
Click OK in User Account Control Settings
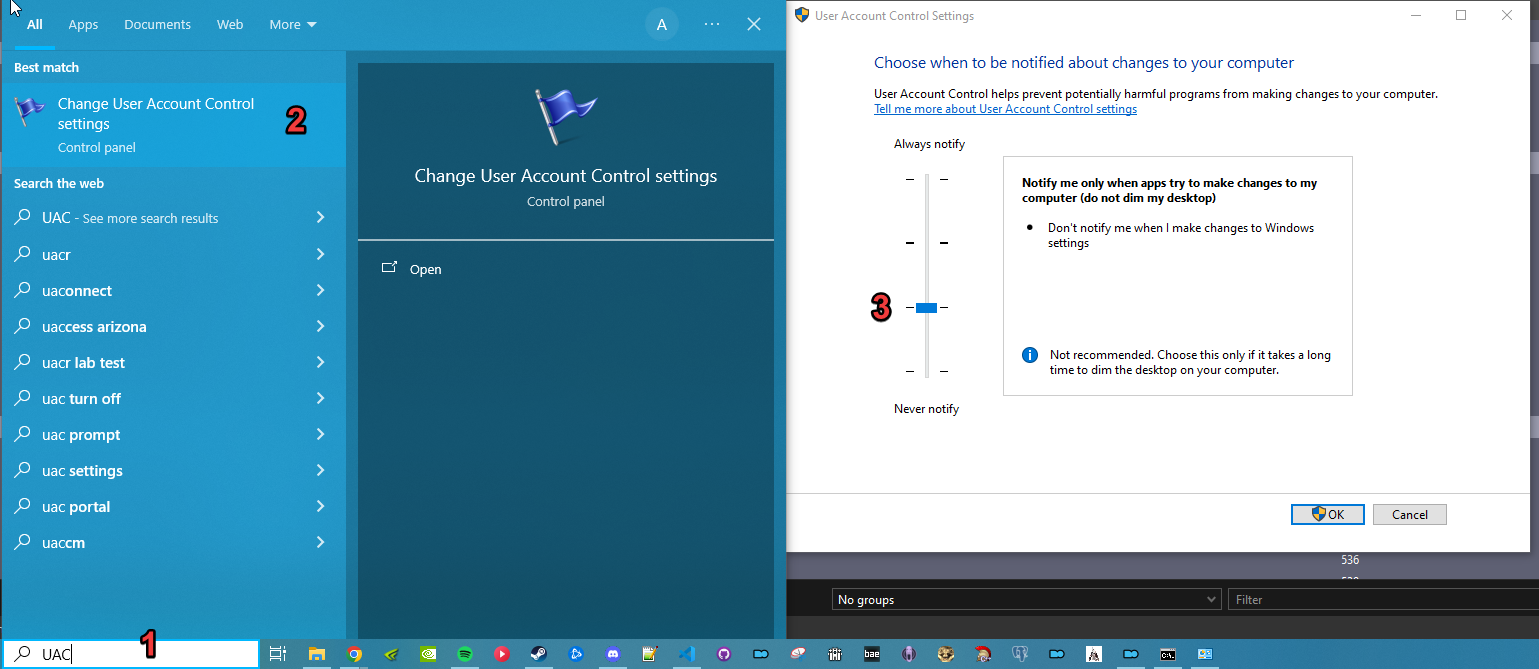click(x=1327, y=514)
